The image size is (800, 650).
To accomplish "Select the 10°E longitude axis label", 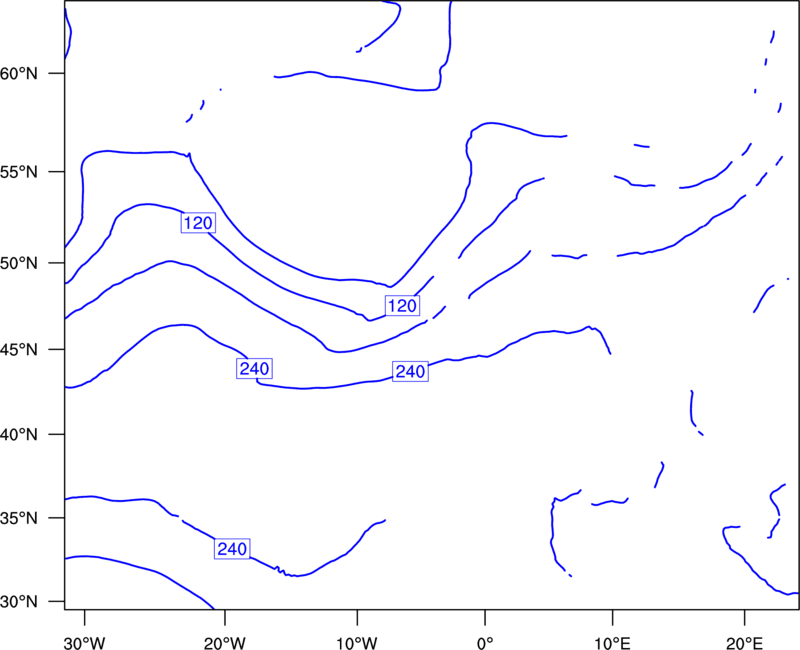I will 612,643.
